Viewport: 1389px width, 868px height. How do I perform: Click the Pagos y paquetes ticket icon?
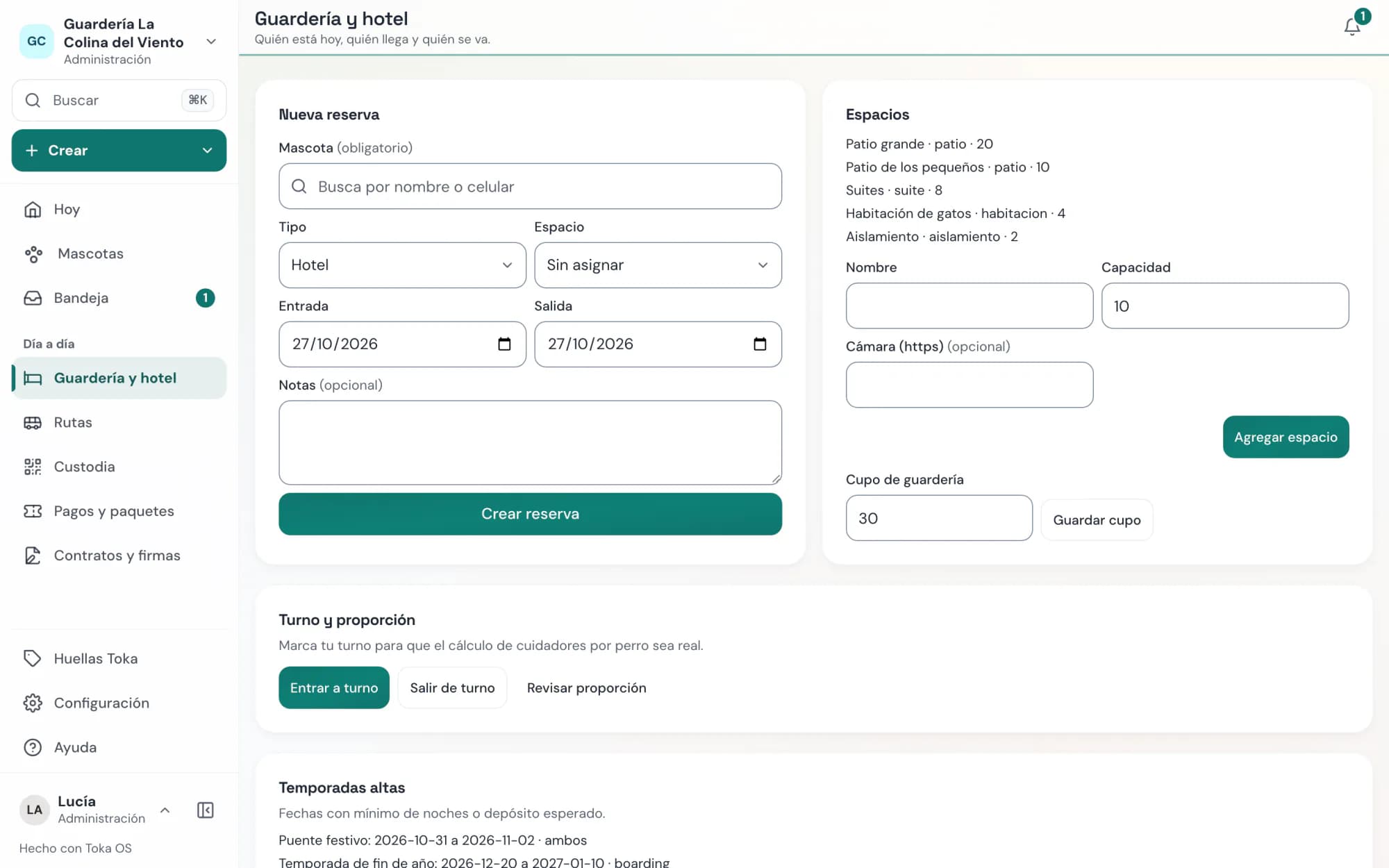[x=33, y=511]
